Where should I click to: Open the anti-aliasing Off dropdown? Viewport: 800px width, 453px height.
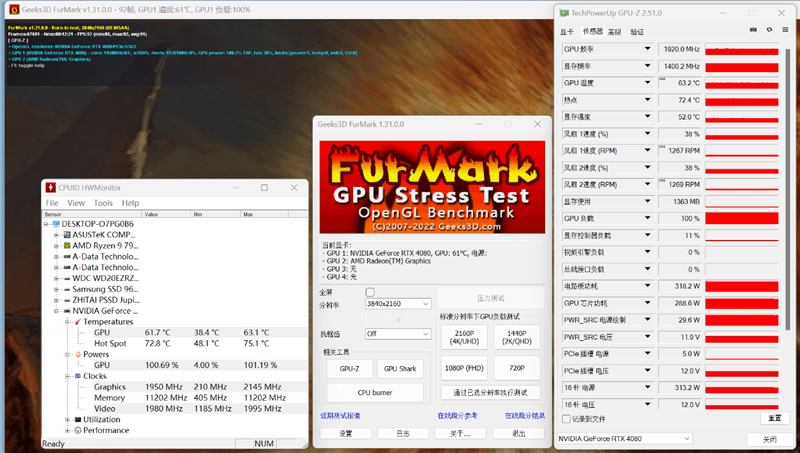pyautogui.click(x=398, y=334)
